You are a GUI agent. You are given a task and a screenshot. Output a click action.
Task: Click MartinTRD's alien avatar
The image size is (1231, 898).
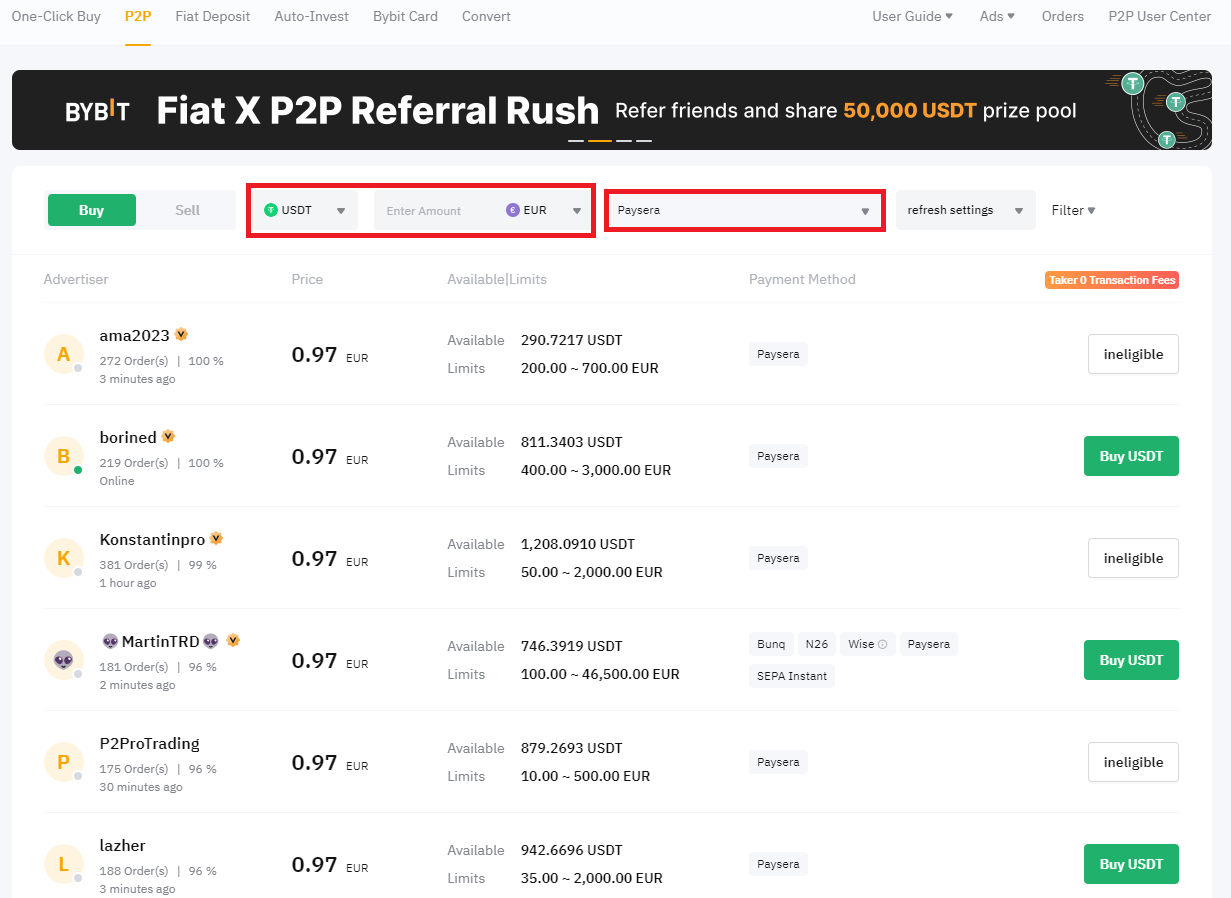(x=63, y=660)
